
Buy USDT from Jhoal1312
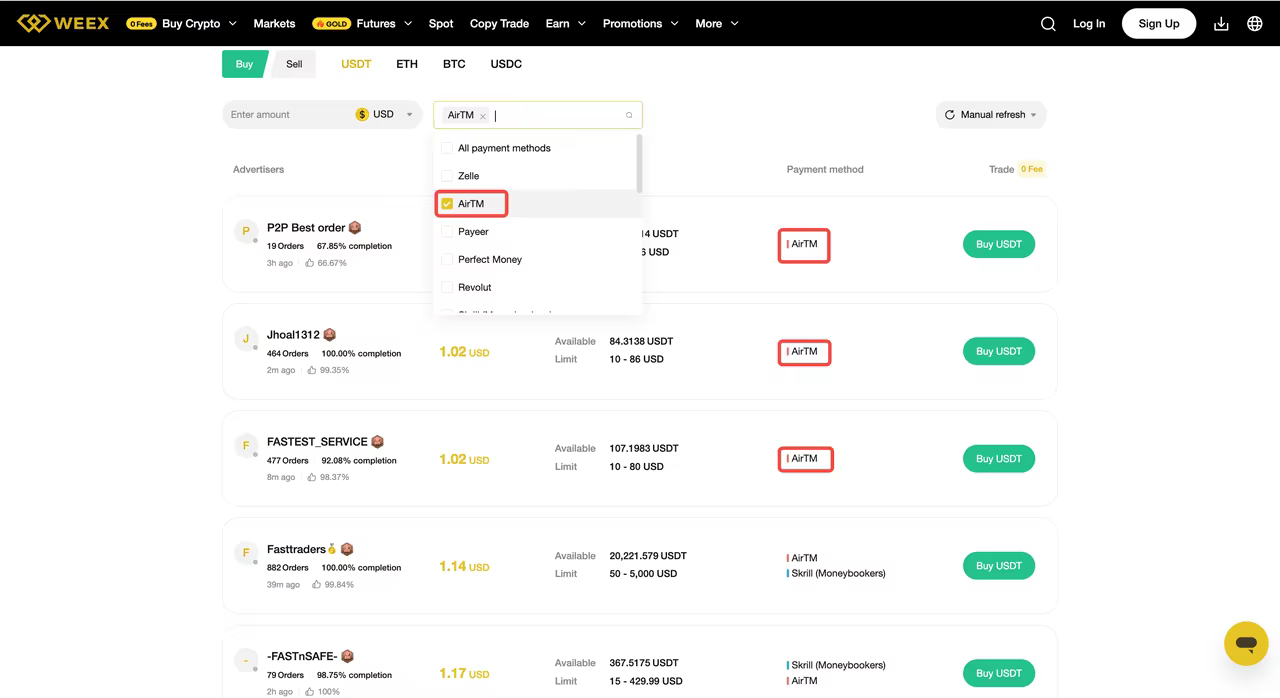pos(998,351)
